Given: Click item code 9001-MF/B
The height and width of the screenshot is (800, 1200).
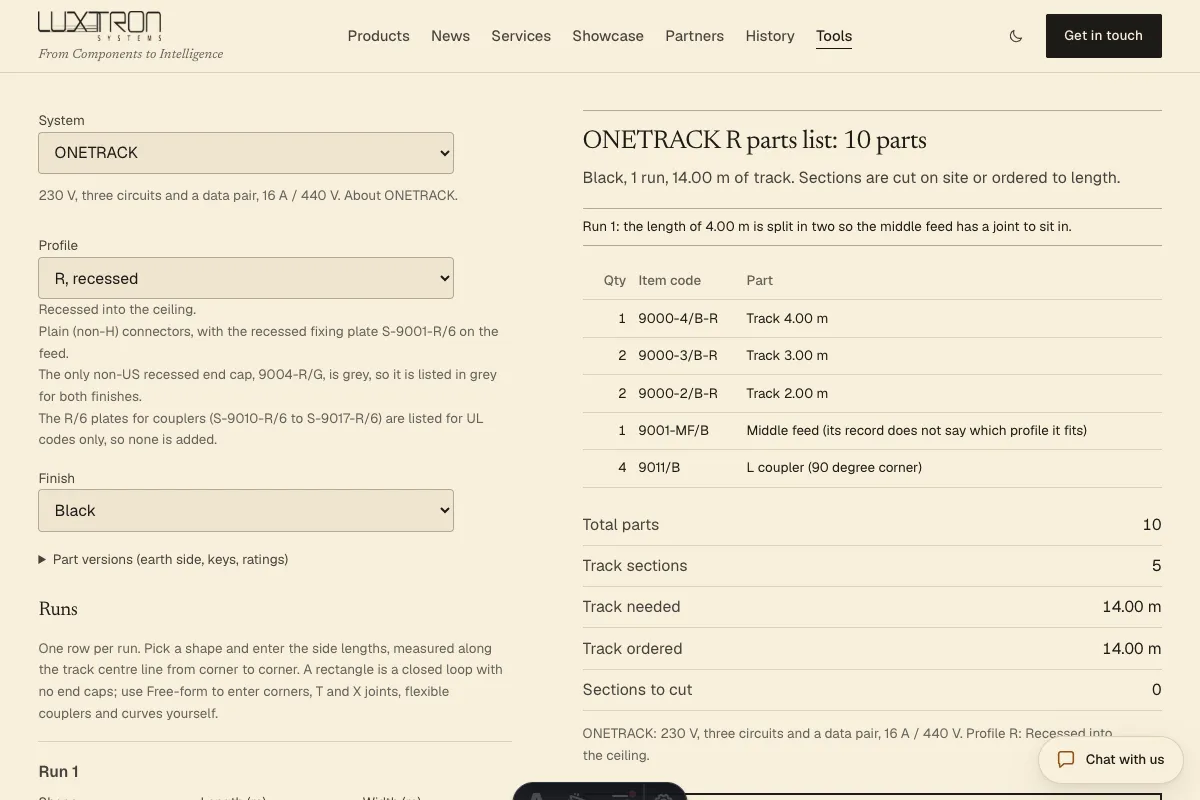Looking at the screenshot, I should coord(673,430).
